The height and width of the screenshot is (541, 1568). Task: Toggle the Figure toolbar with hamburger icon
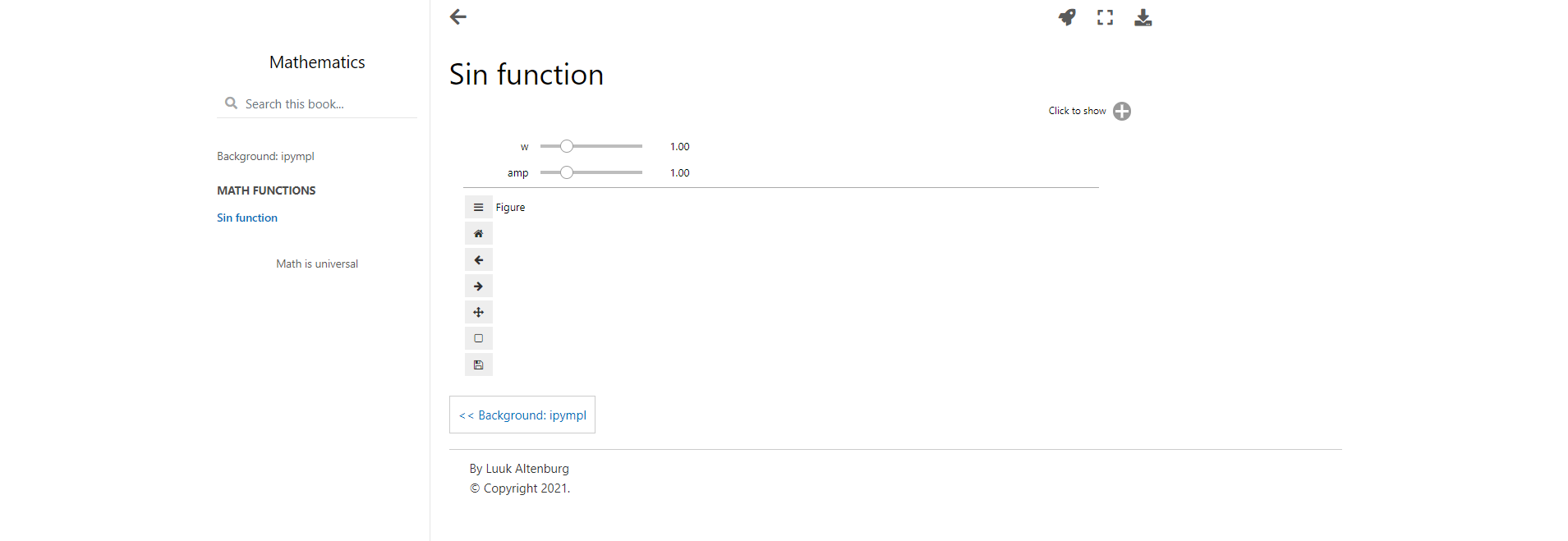click(x=478, y=207)
